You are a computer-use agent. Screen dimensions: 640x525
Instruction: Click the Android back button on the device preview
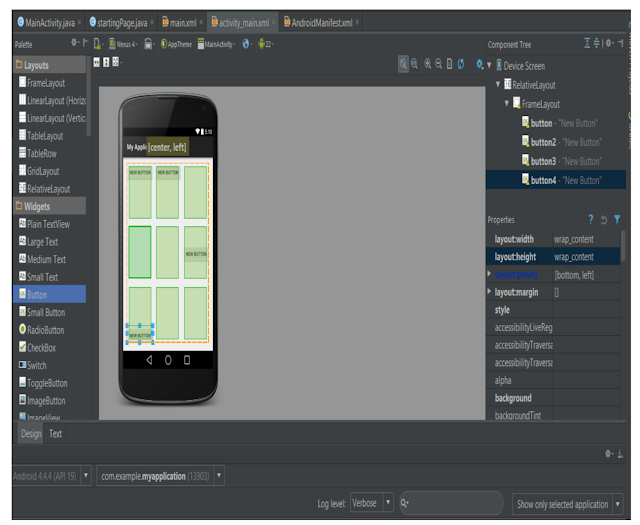pos(149,359)
